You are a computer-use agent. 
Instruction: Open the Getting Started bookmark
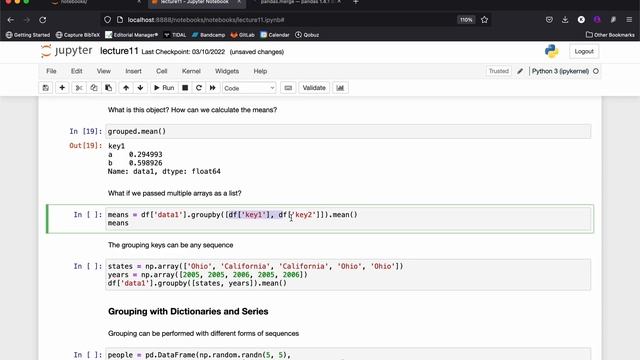click(x=28, y=35)
